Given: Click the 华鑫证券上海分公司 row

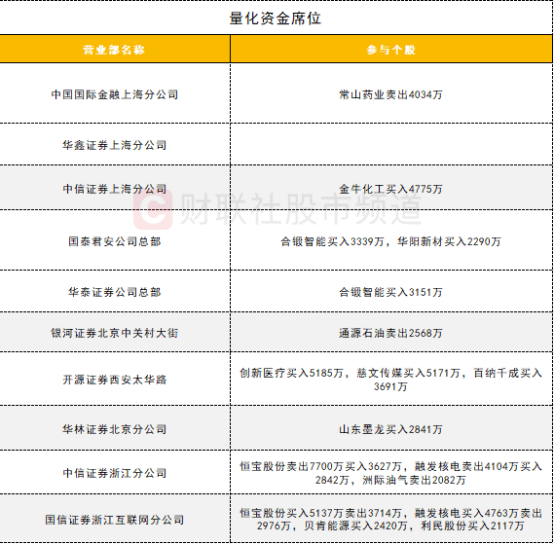Looking at the screenshot, I should 276,144.
